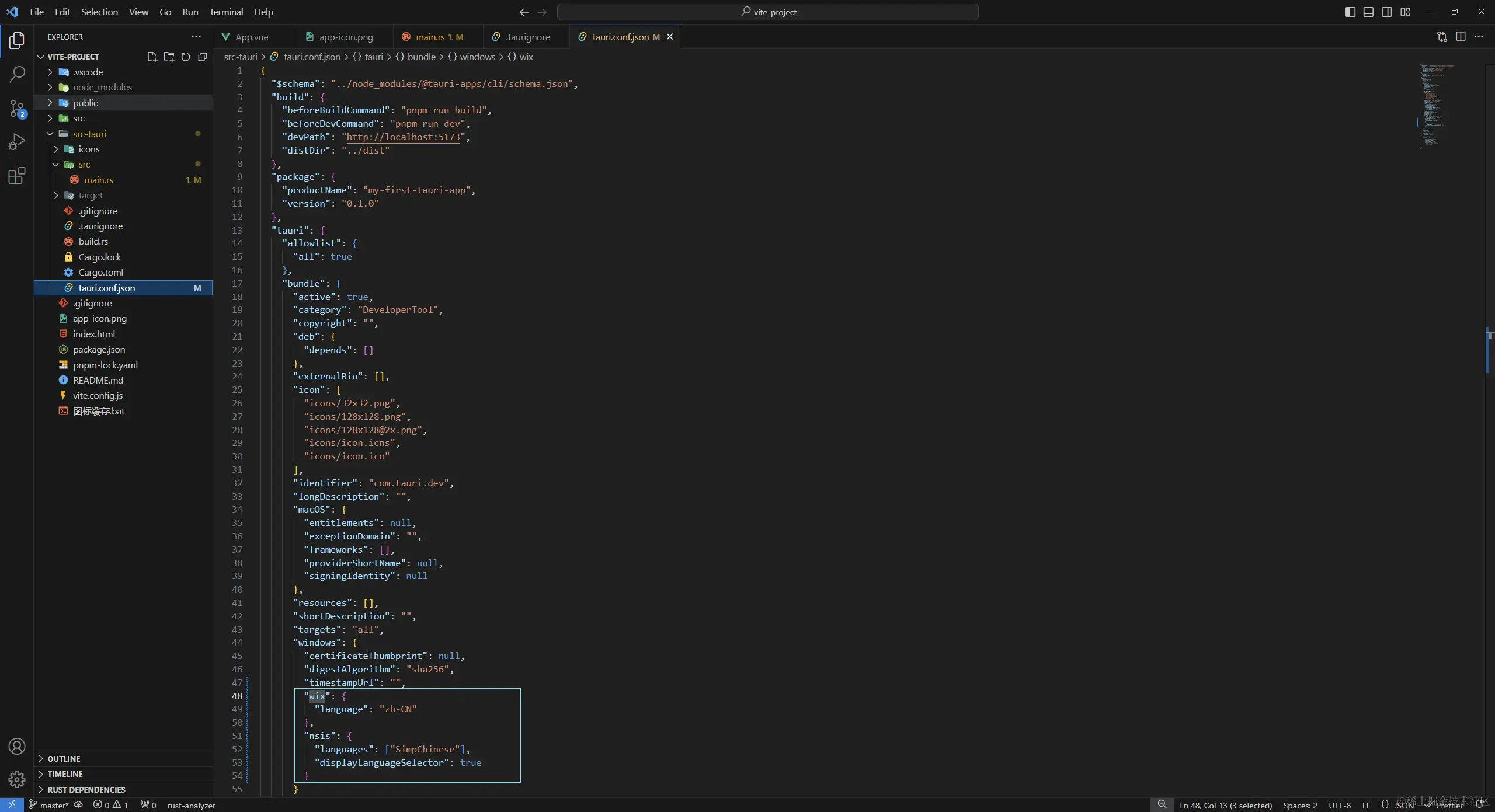The image size is (1495, 812).
Task: Open Manage gear icon at bottom left
Action: (x=17, y=779)
